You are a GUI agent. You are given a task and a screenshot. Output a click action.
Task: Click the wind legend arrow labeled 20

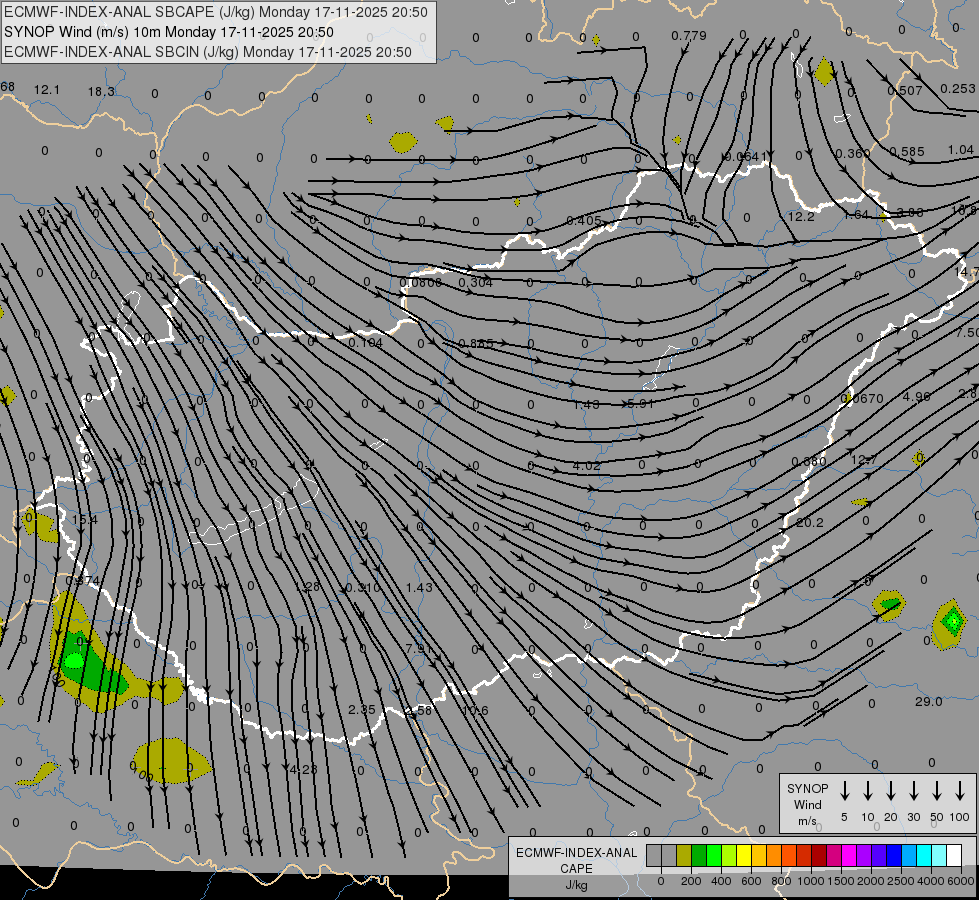890,791
